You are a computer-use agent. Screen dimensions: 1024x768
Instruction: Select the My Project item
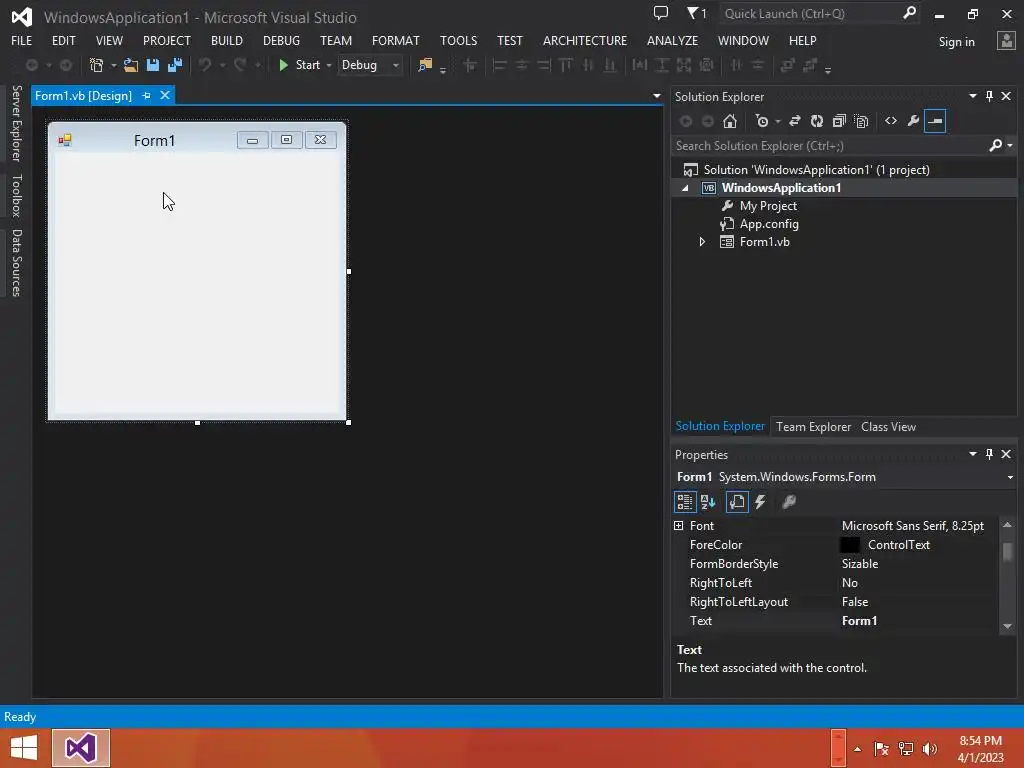768,206
